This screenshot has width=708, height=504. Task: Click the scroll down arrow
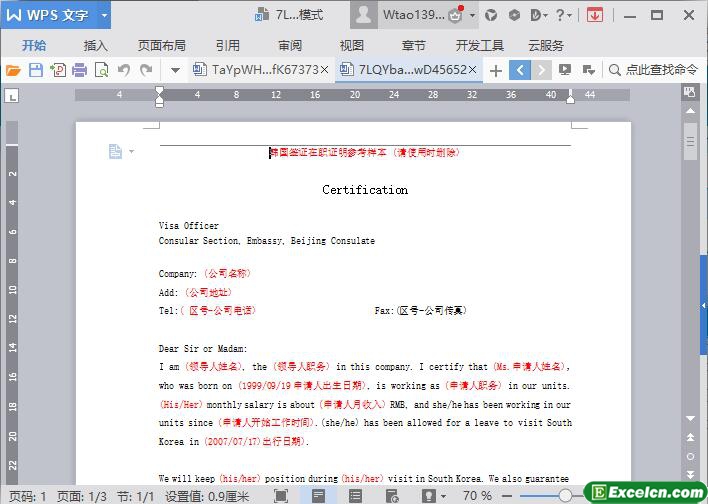(x=690, y=418)
